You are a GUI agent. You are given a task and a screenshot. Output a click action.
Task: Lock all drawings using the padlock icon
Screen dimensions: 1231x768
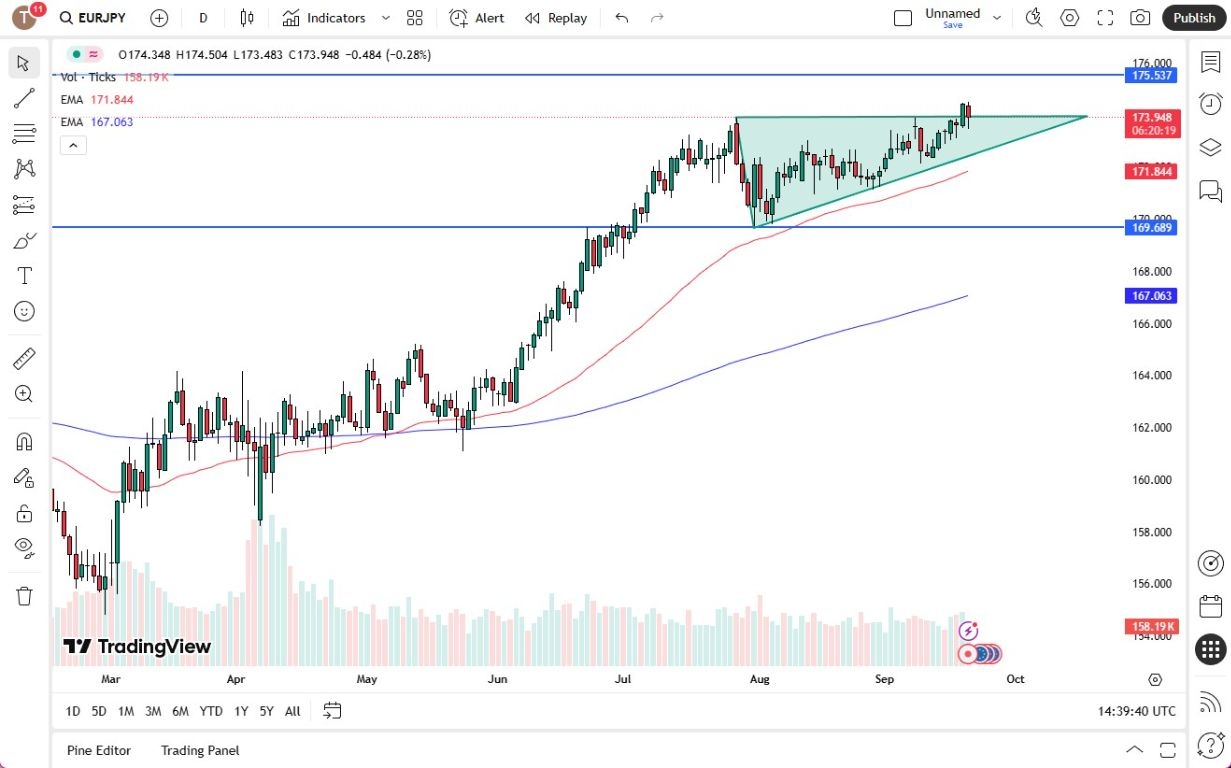coord(24,513)
